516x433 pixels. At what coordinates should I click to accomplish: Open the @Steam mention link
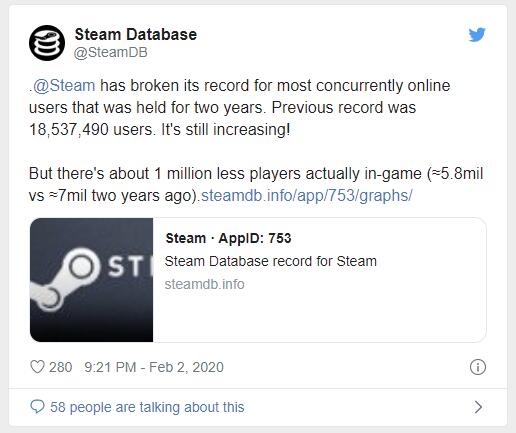64,86
